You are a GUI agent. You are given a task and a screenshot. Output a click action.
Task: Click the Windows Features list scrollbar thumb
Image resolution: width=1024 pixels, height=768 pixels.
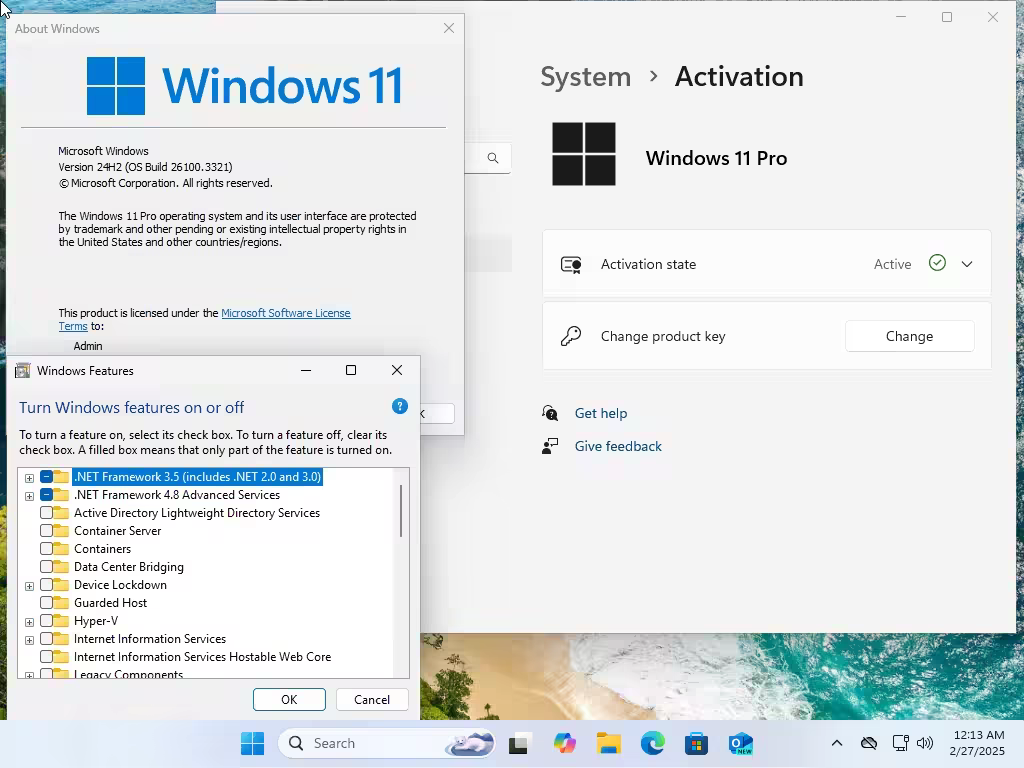point(401,511)
